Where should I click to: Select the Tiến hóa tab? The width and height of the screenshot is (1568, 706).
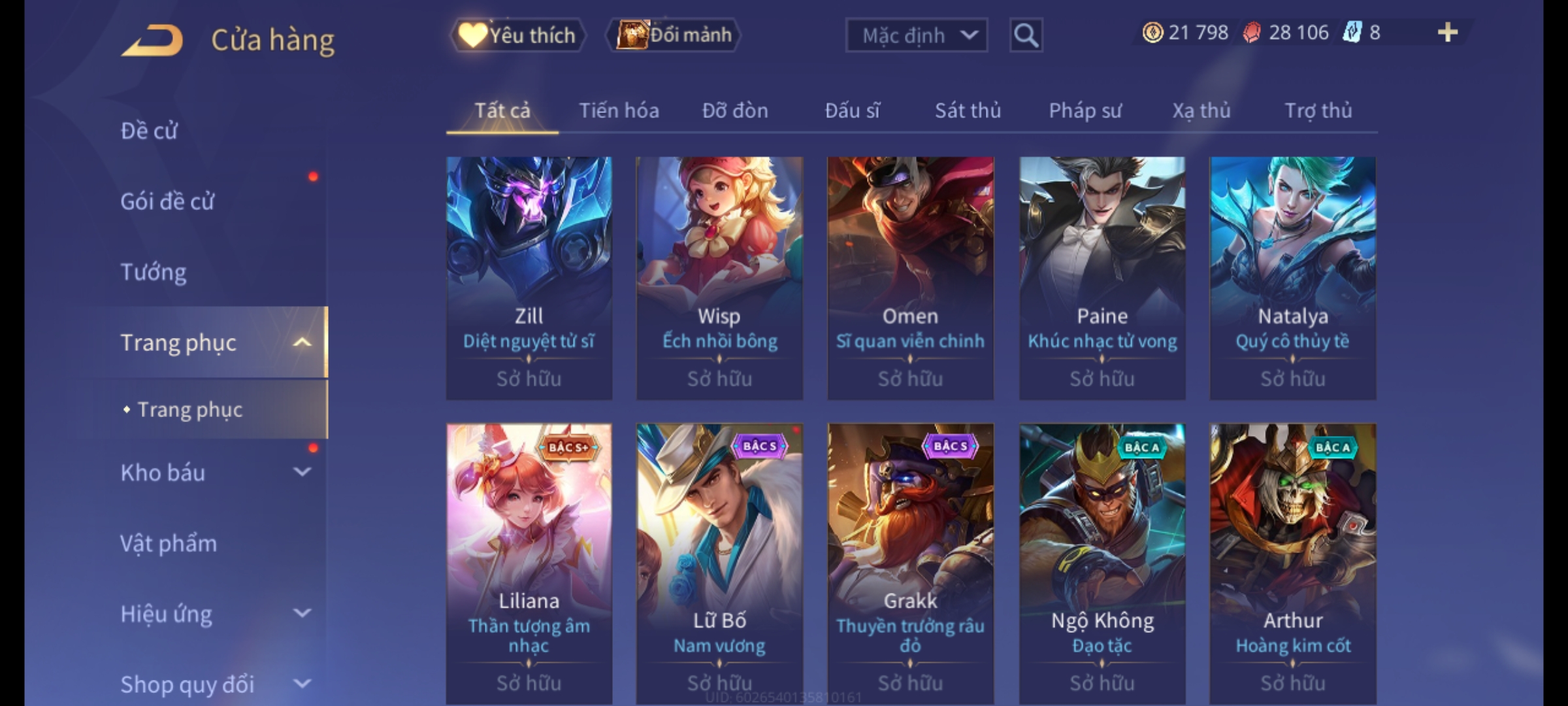tap(619, 110)
